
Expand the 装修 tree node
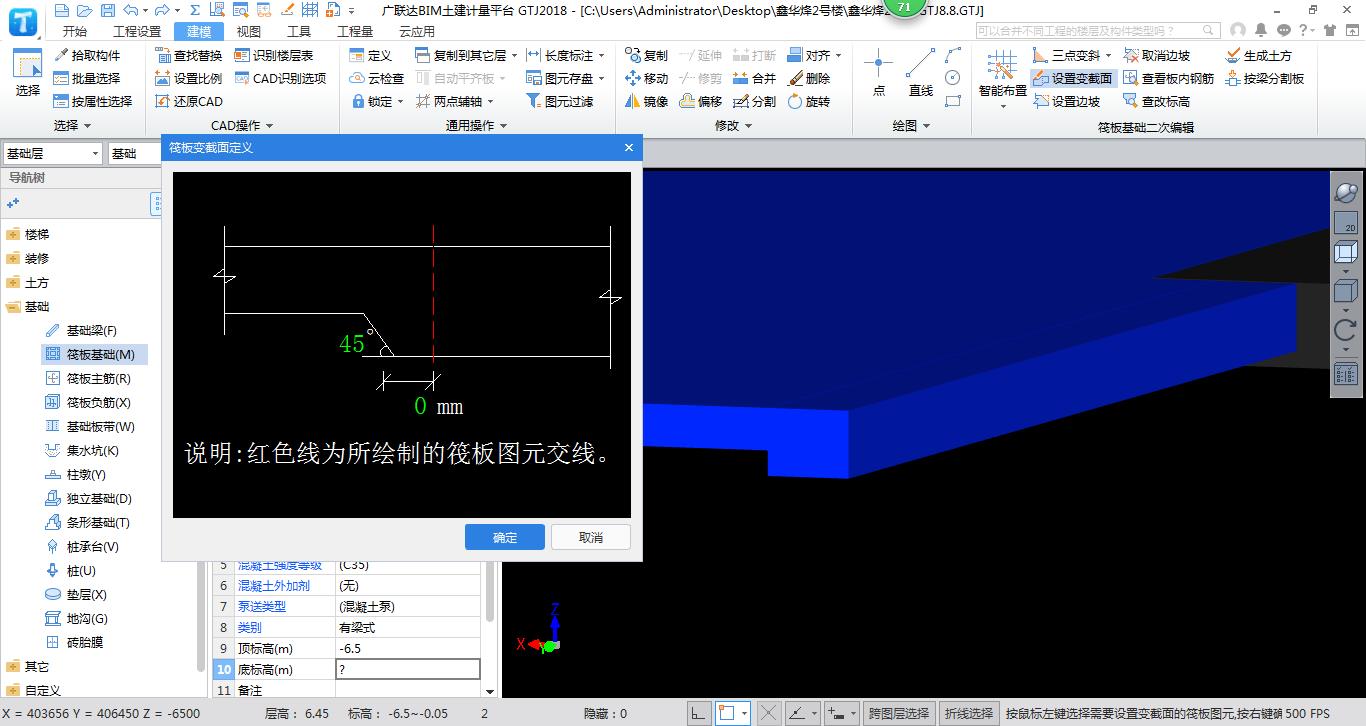pos(13,258)
